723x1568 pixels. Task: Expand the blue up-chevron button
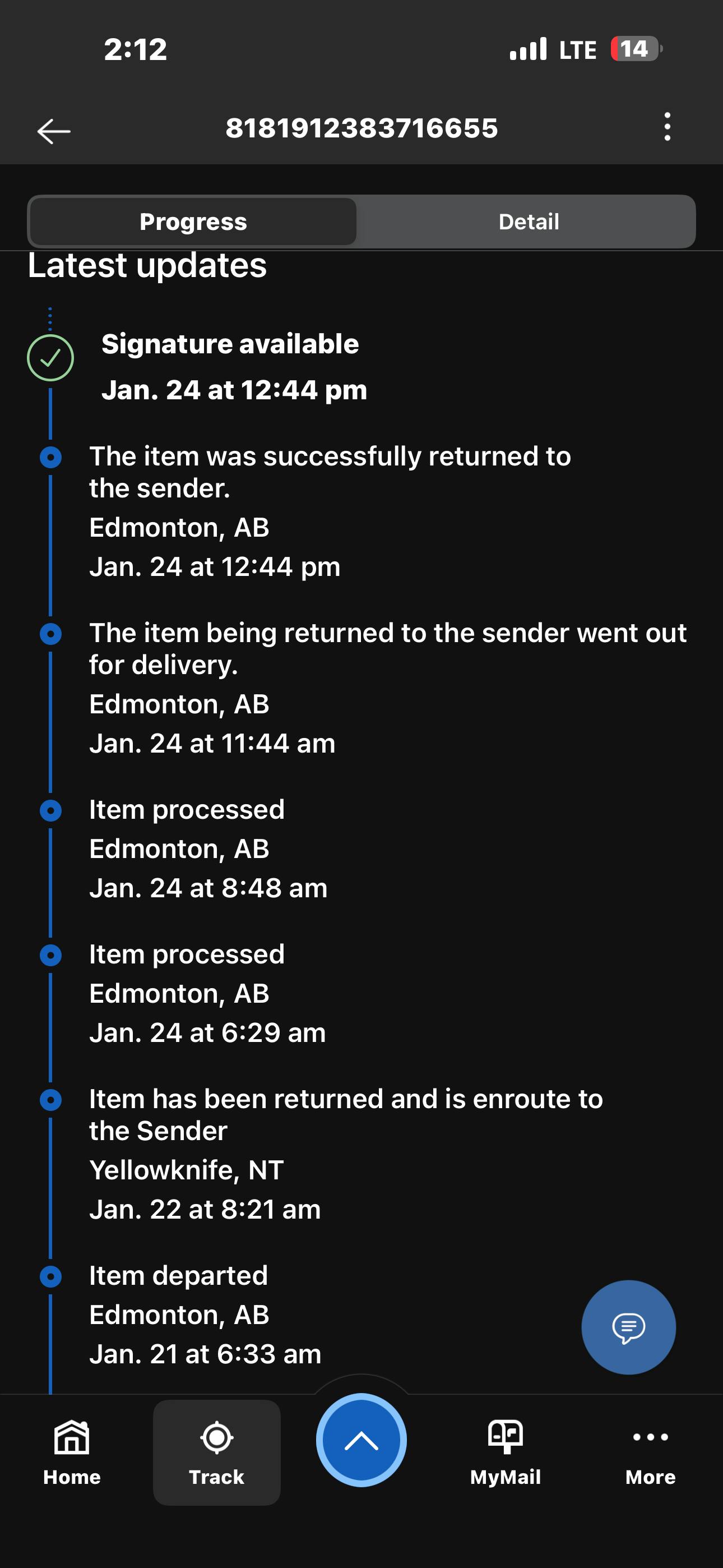pyautogui.click(x=361, y=1440)
